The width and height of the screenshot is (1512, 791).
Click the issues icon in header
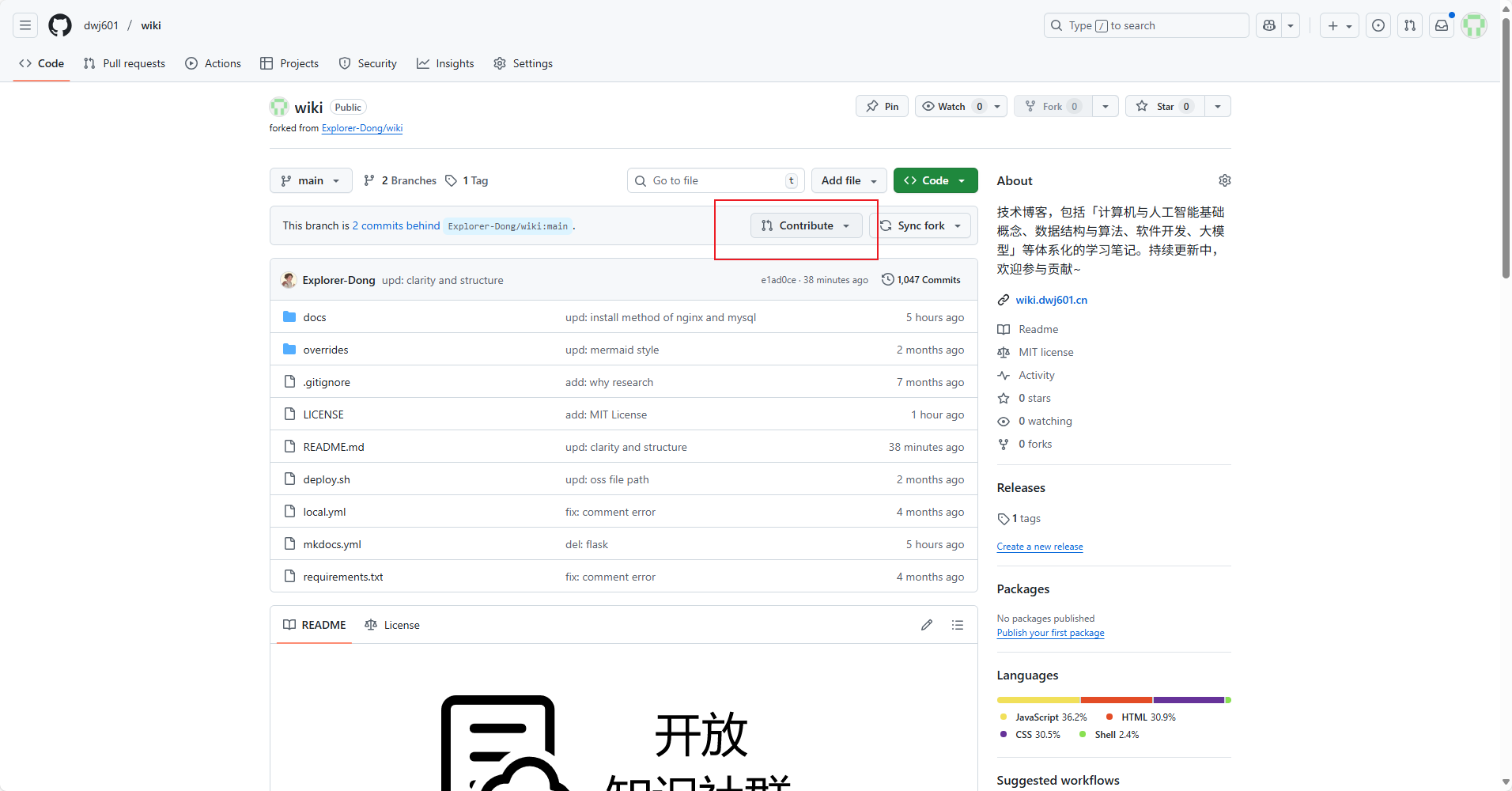tap(1378, 25)
